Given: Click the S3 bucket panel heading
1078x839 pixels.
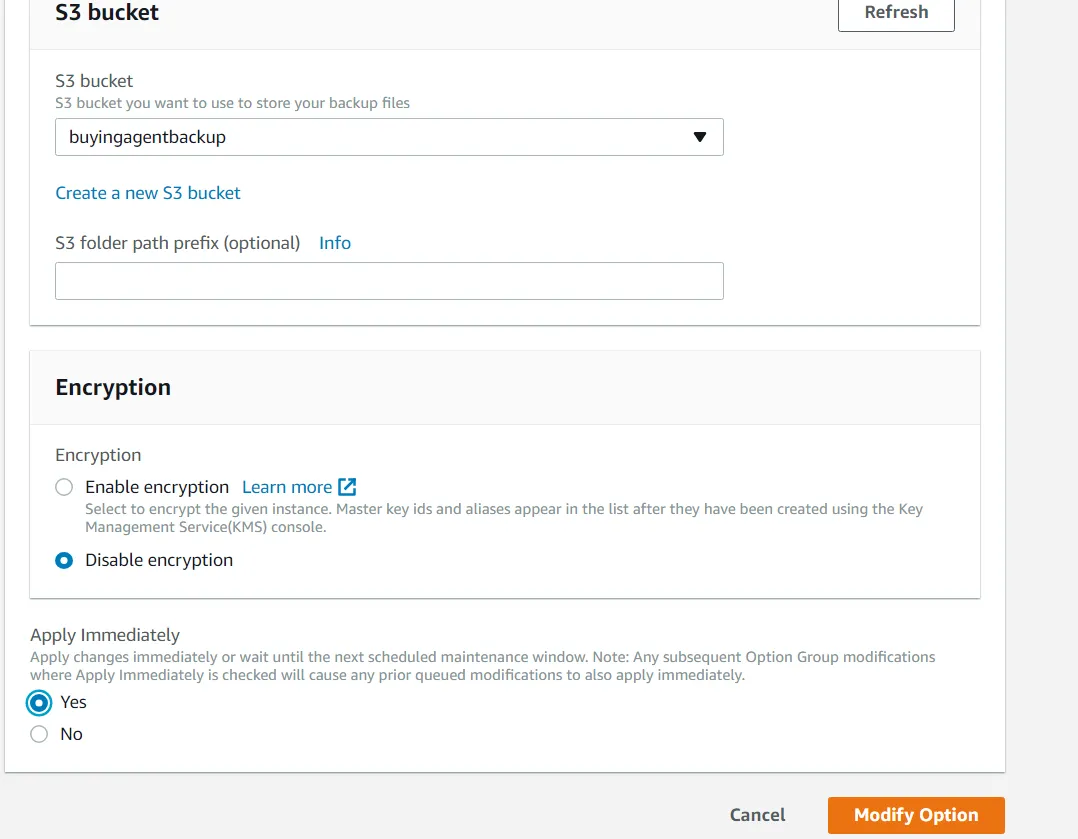Looking at the screenshot, I should [x=107, y=13].
